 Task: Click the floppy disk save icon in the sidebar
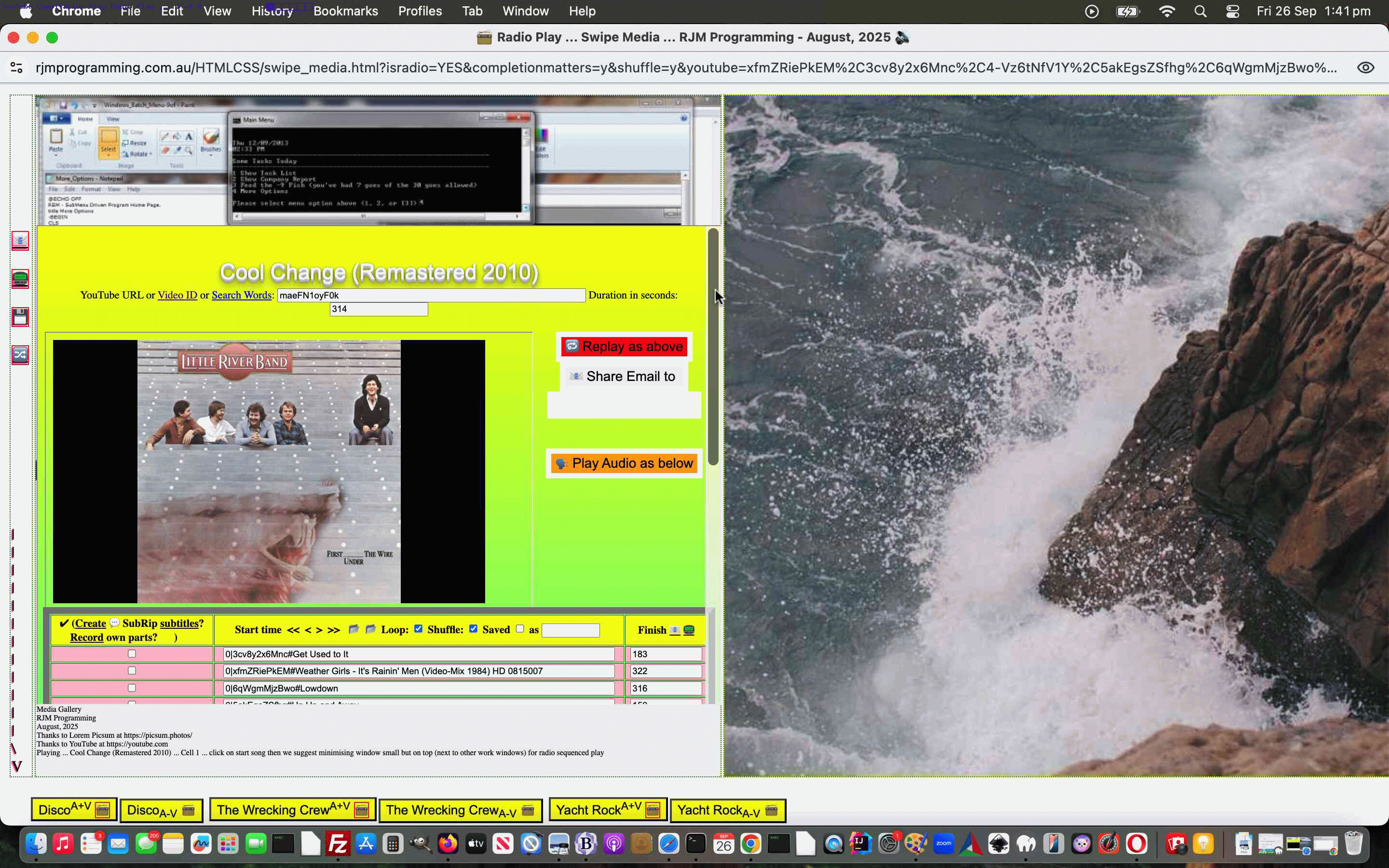[x=20, y=317]
